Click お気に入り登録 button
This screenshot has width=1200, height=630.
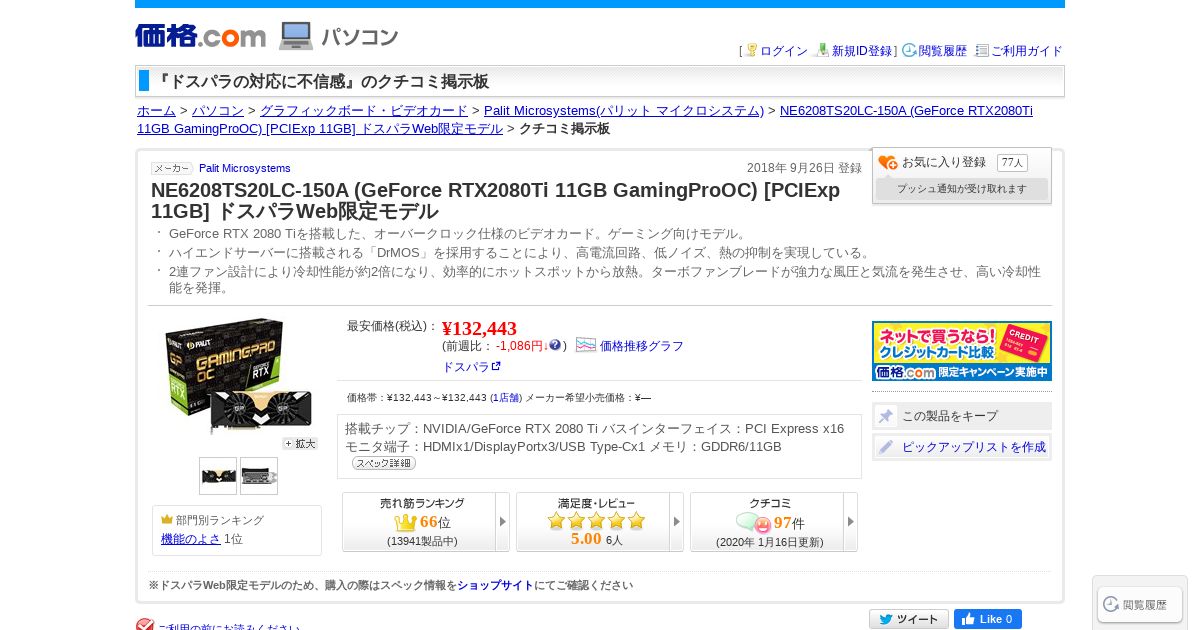click(x=943, y=162)
